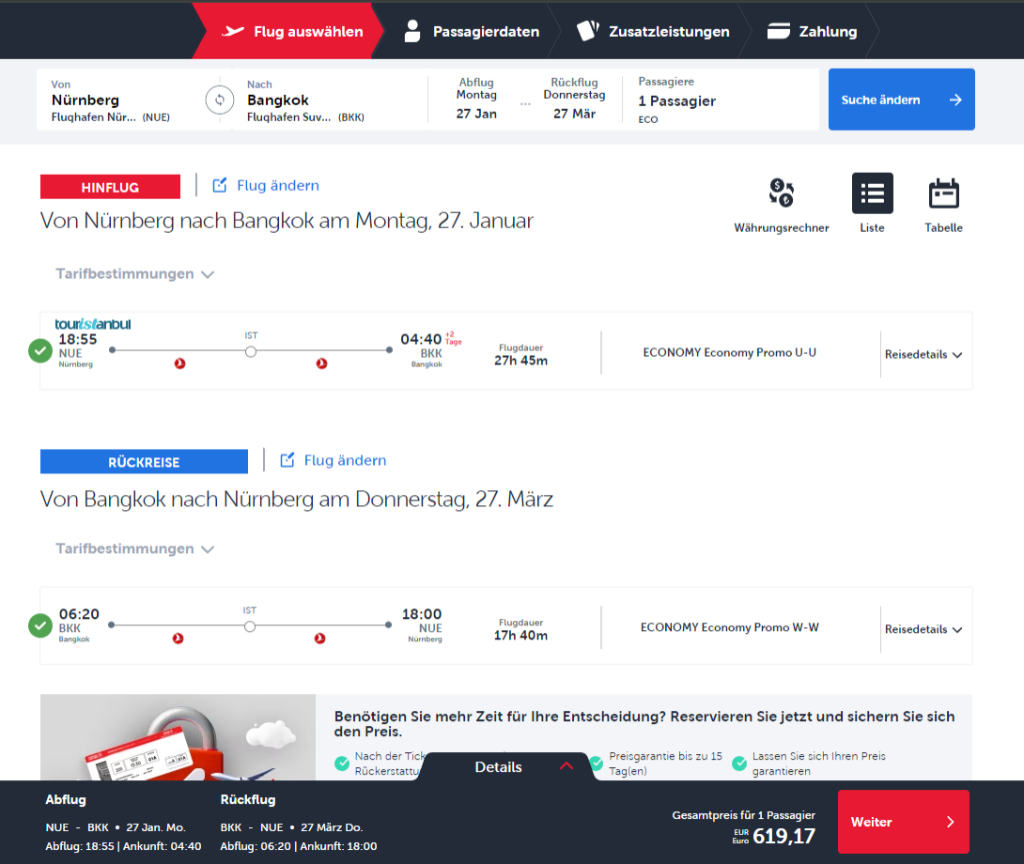Click the swap origin and destination icon
The width and height of the screenshot is (1024, 864).
(x=219, y=100)
